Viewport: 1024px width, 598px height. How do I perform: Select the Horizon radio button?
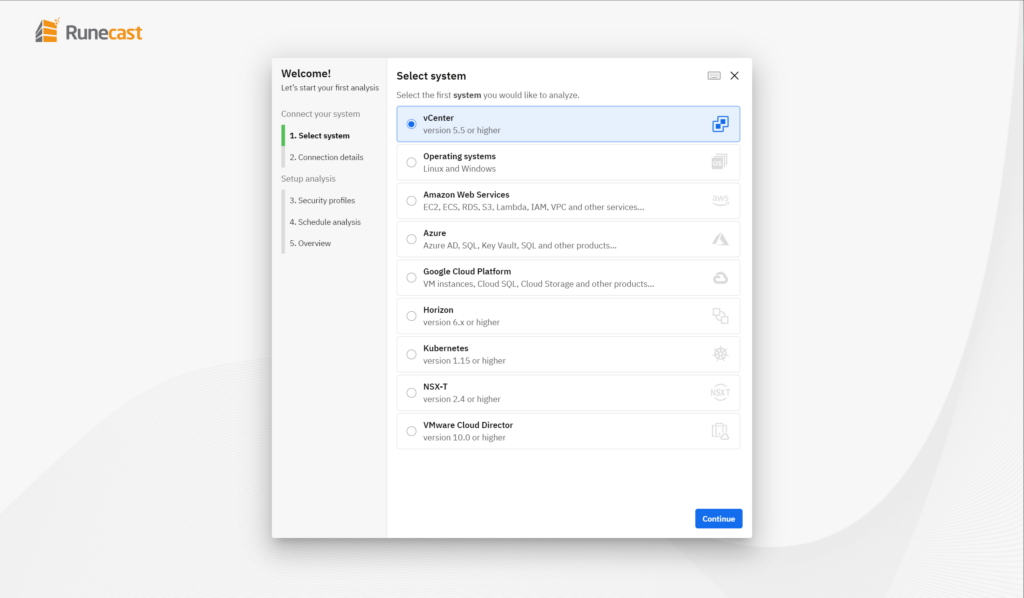411,316
